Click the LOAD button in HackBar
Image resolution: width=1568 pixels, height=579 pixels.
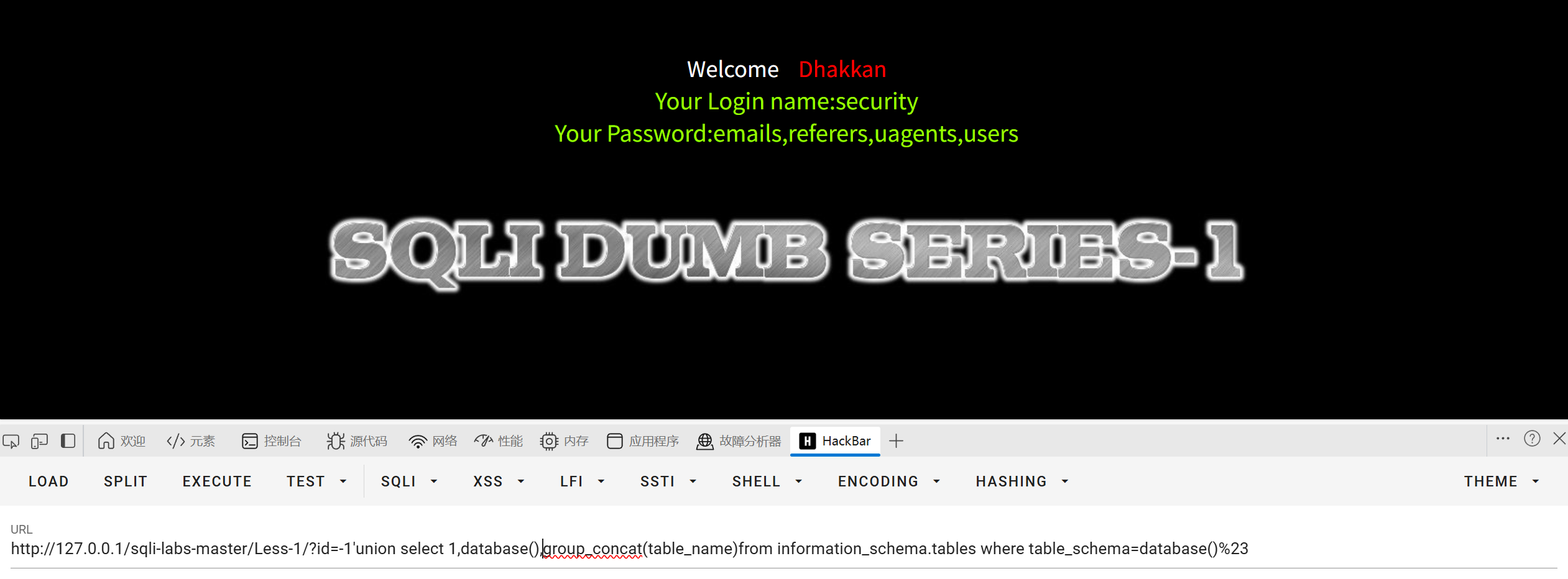click(48, 481)
